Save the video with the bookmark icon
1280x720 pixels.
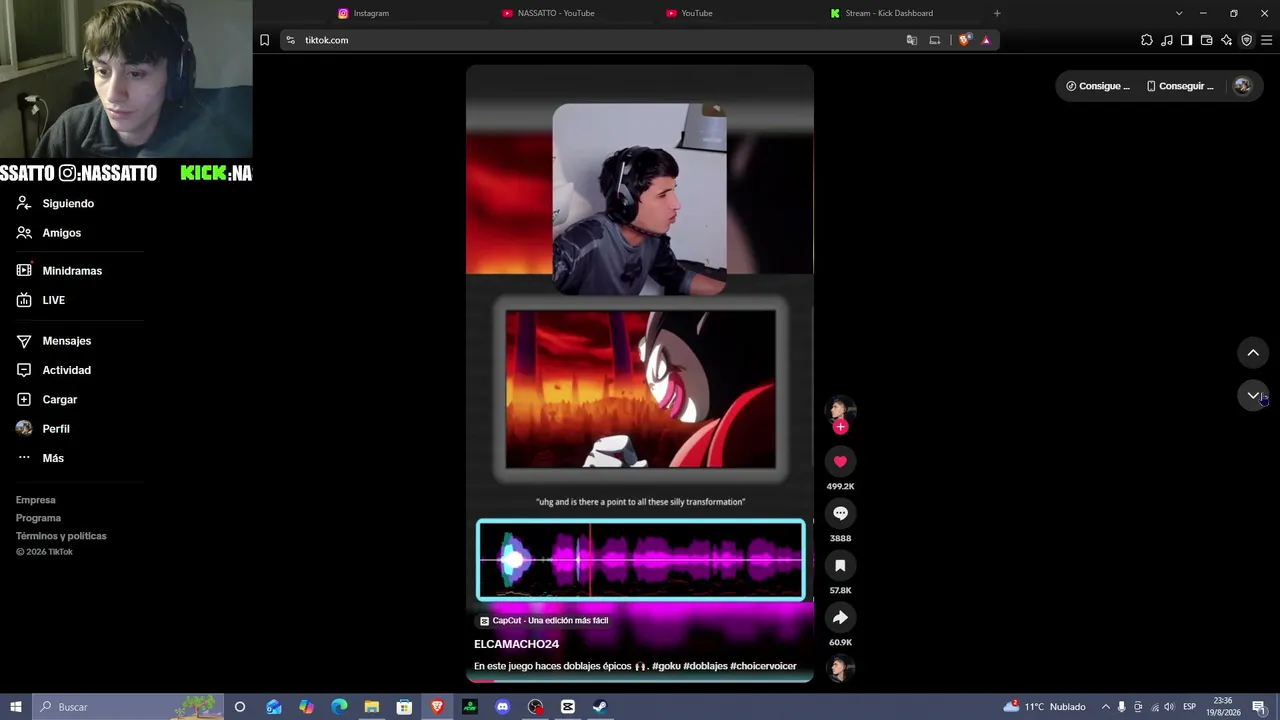[840, 565]
